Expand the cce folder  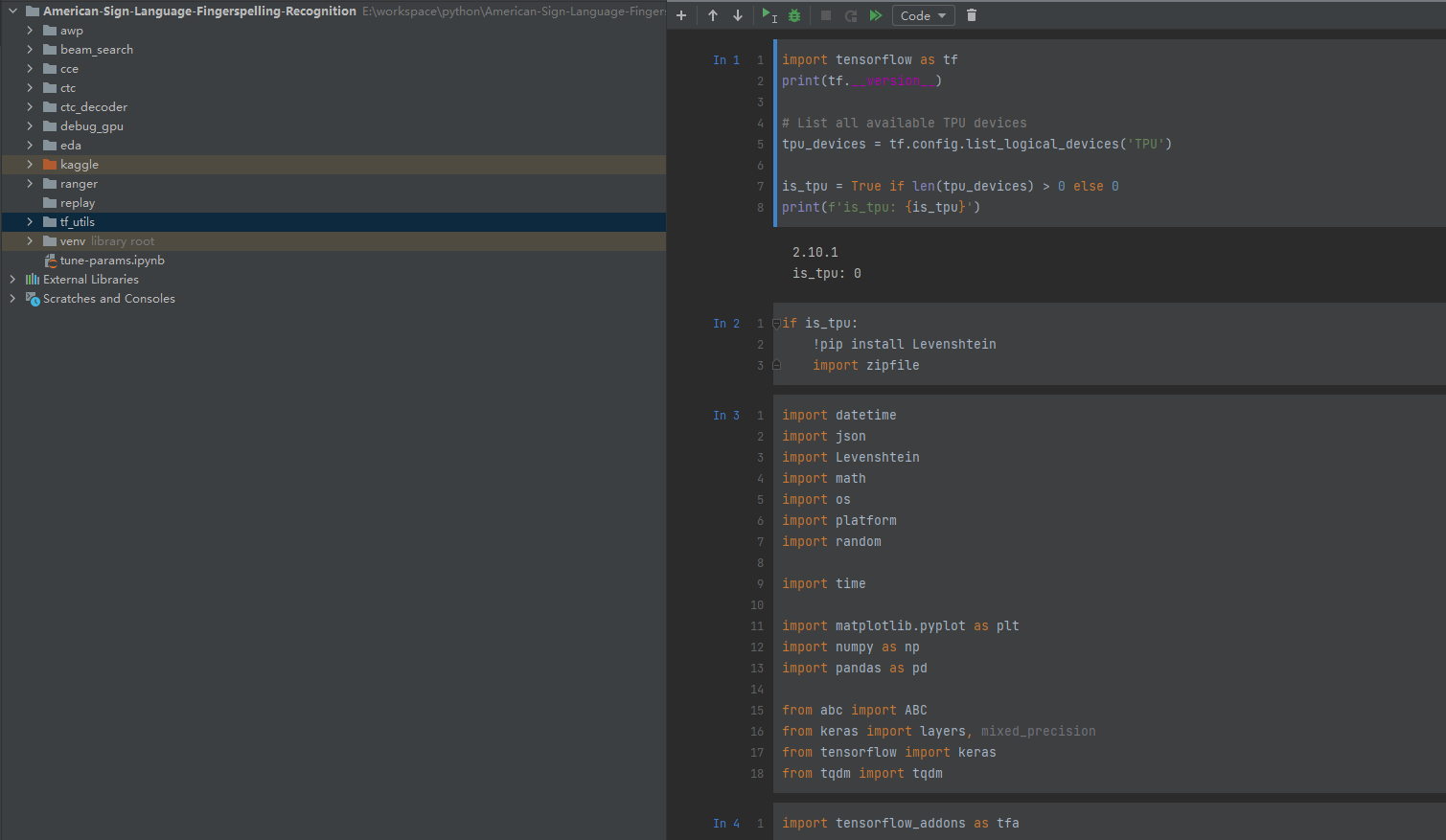click(x=30, y=69)
